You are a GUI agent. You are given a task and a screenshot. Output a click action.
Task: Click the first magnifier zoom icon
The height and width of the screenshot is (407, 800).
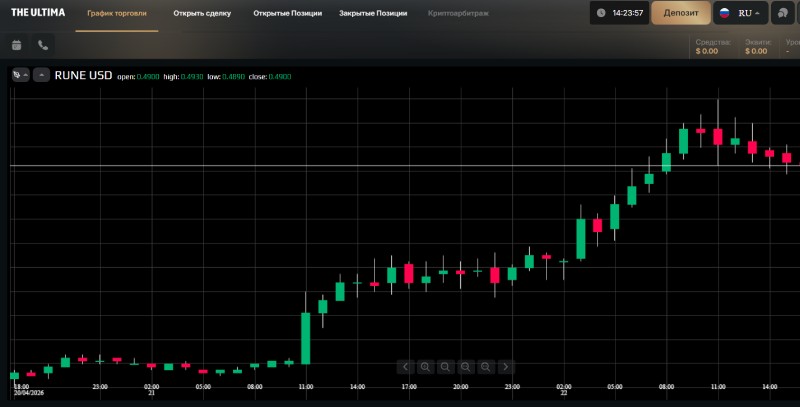point(425,366)
